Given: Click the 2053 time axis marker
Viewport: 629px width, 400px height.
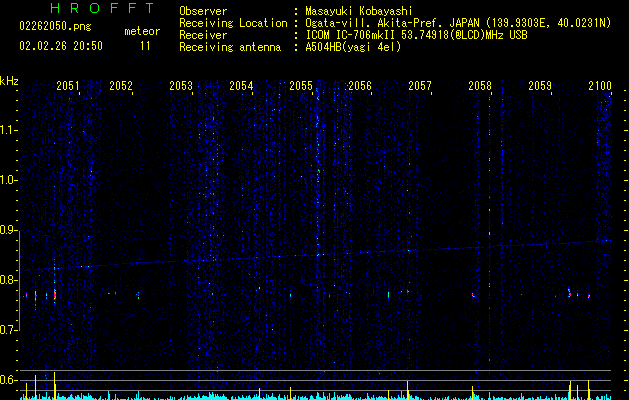Looking at the screenshot, I should [x=181, y=86].
